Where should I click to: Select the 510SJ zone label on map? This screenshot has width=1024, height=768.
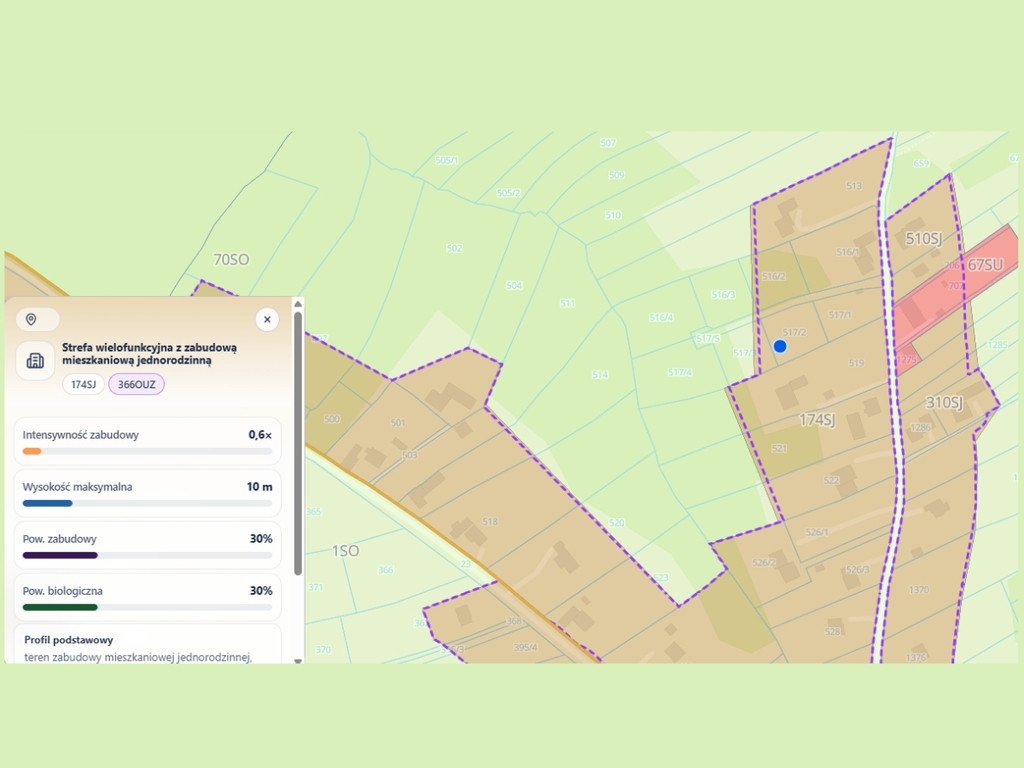[923, 239]
